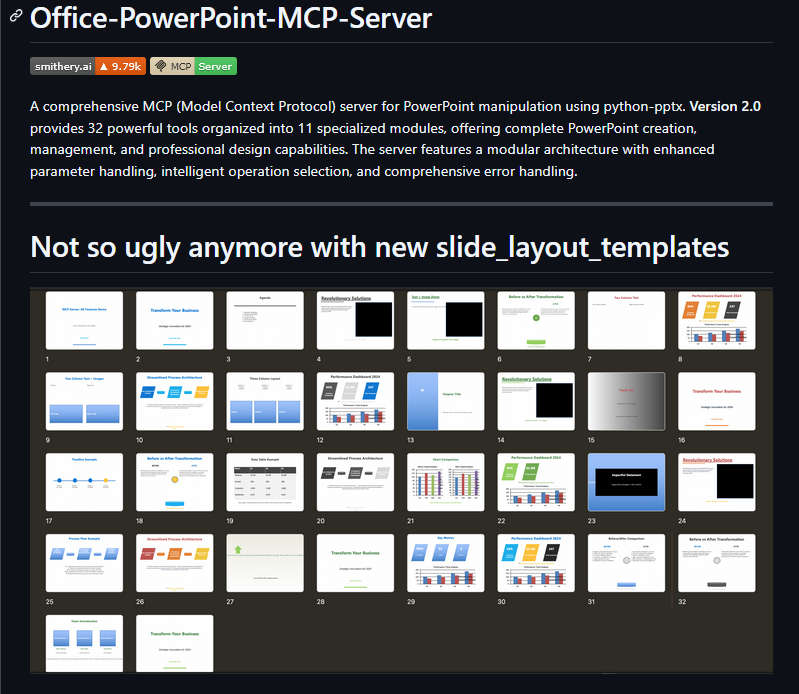The width and height of the screenshot is (799, 694).
Task: Select slide thumbnail 17 timeline
Action: pos(84,483)
